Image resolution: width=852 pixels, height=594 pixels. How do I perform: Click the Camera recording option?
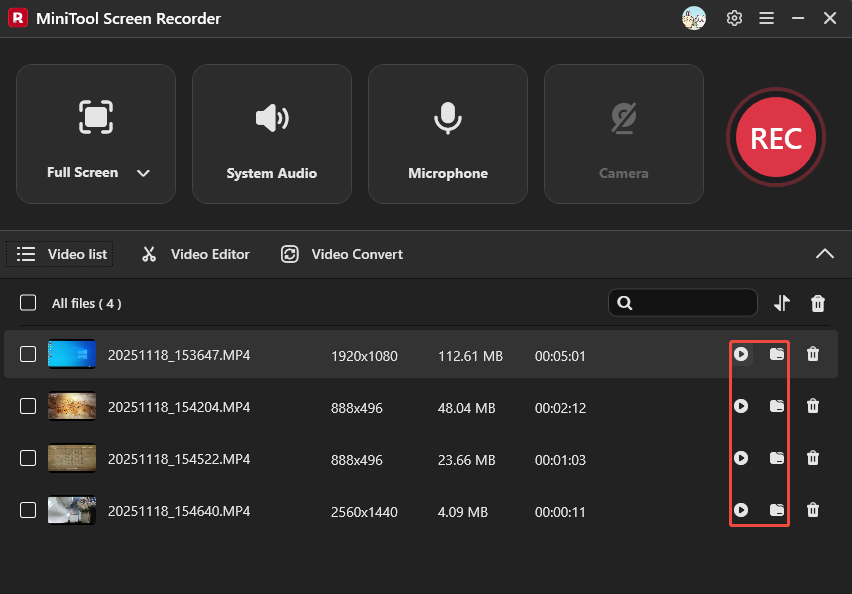coord(623,133)
